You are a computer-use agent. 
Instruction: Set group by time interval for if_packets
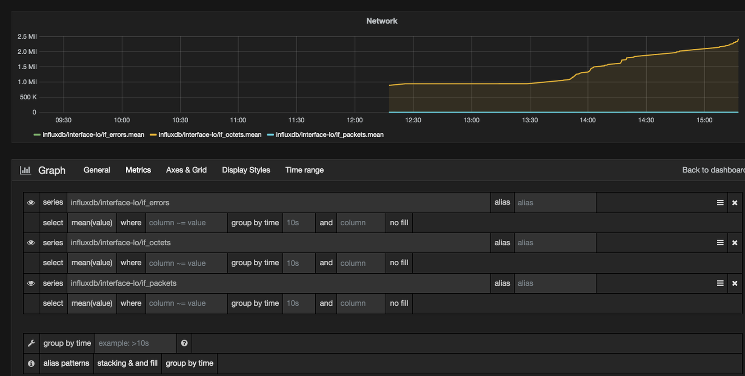pos(299,303)
